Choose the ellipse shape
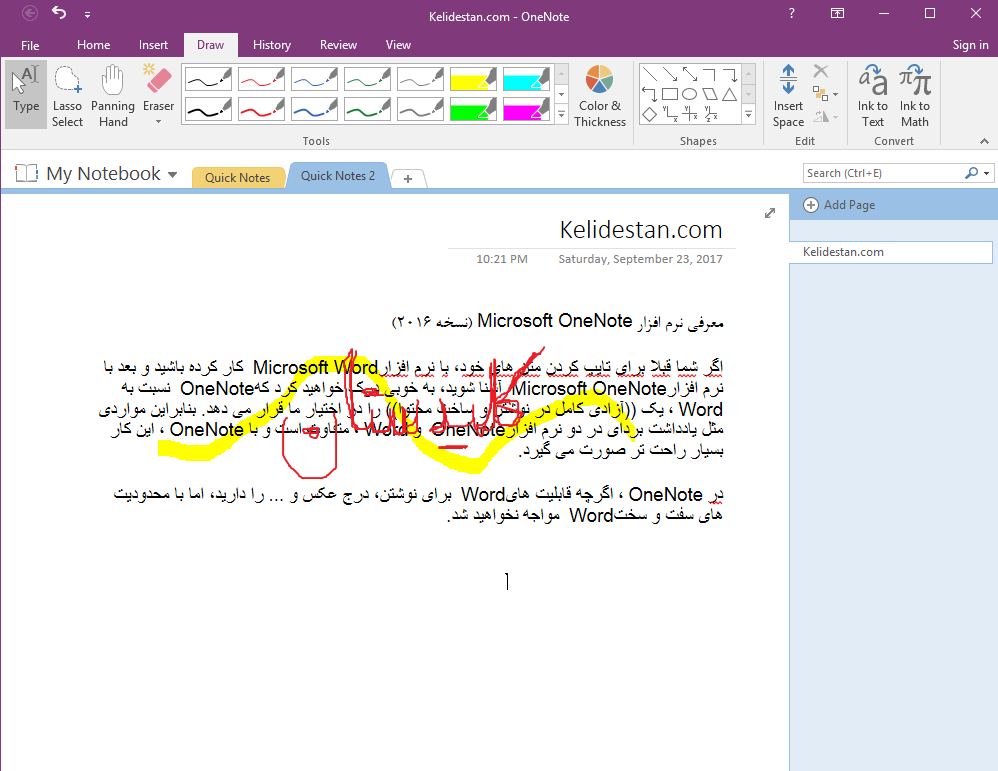 pos(690,94)
